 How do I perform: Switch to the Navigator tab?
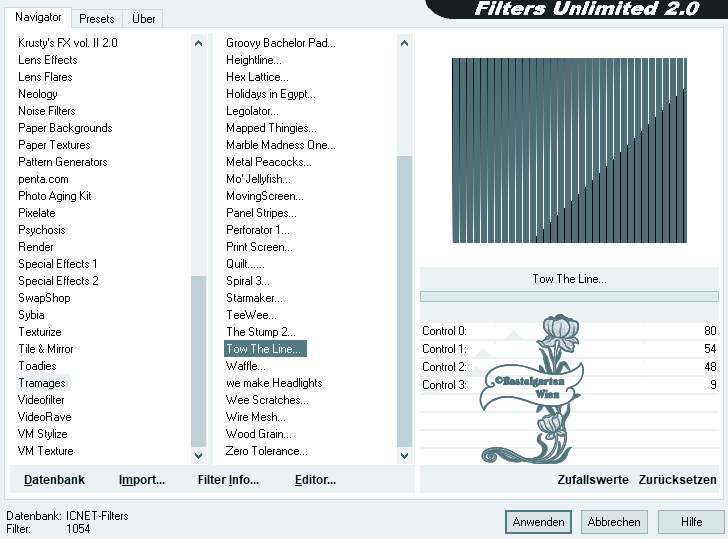[38, 17]
